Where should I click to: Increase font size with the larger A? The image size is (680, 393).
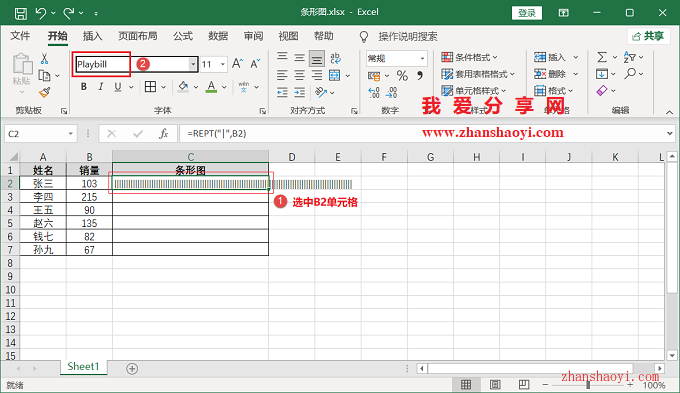pyautogui.click(x=237, y=64)
